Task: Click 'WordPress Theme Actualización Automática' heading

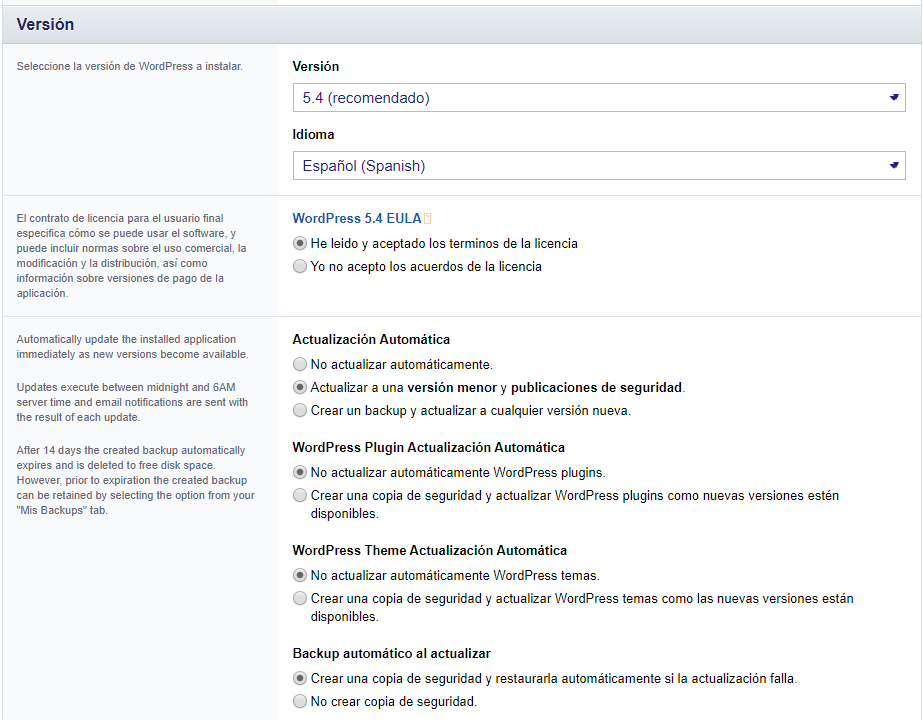Action: pyautogui.click(x=430, y=551)
